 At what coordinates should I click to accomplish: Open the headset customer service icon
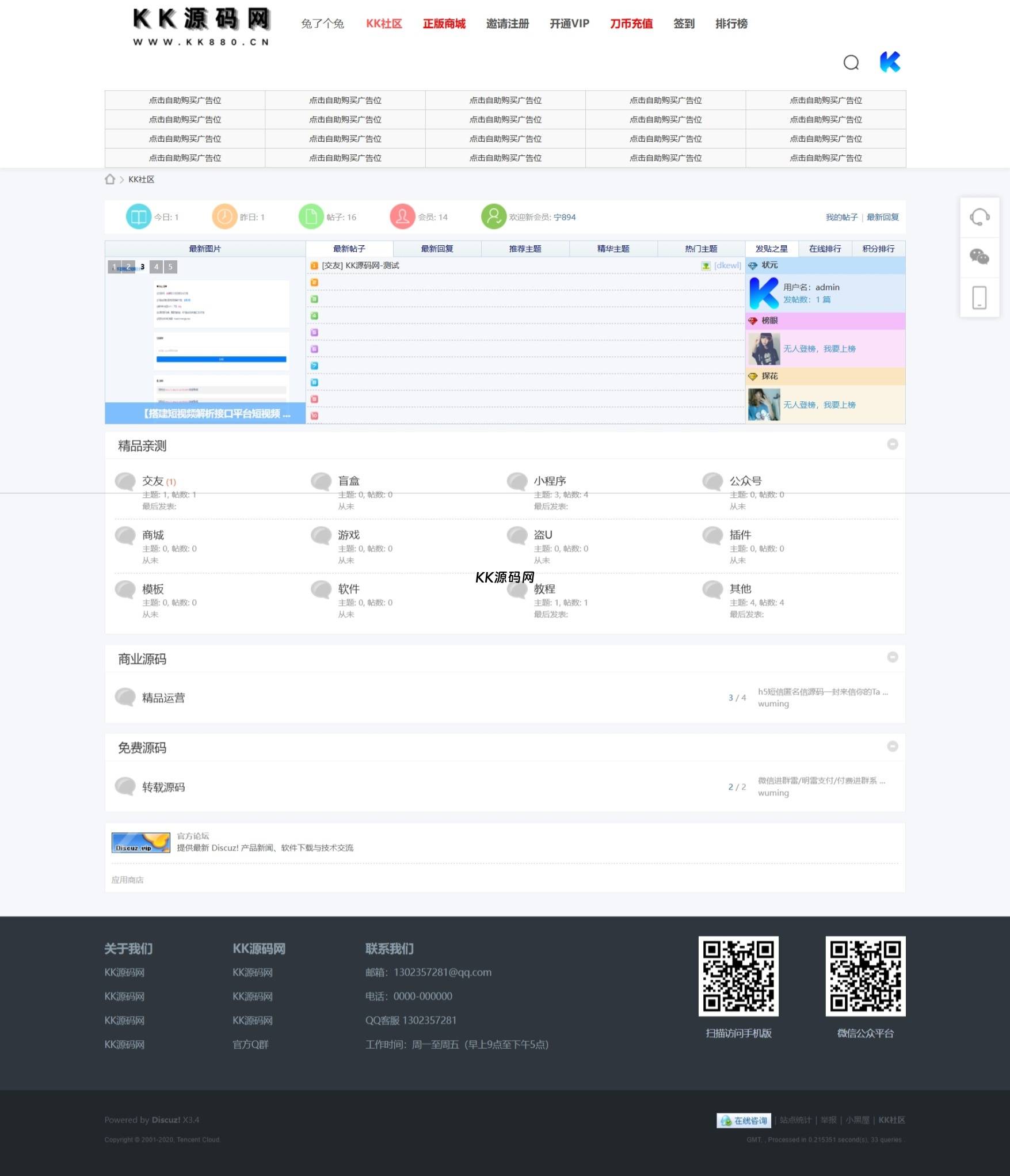point(979,217)
